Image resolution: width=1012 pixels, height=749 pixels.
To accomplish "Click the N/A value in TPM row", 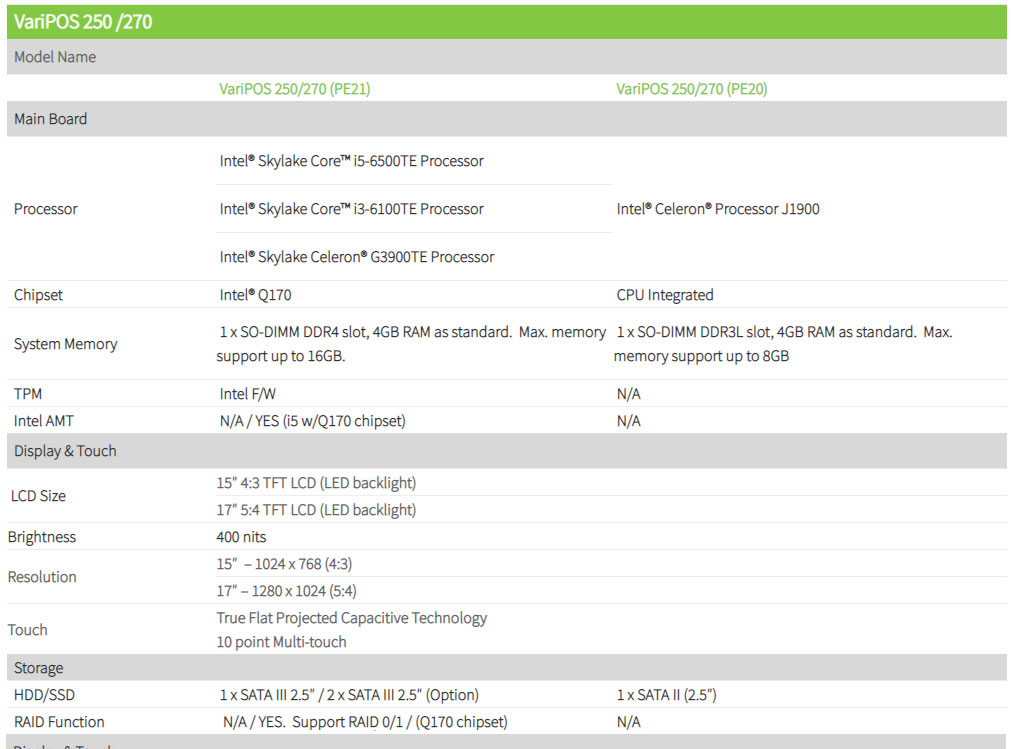I will [628, 394].
